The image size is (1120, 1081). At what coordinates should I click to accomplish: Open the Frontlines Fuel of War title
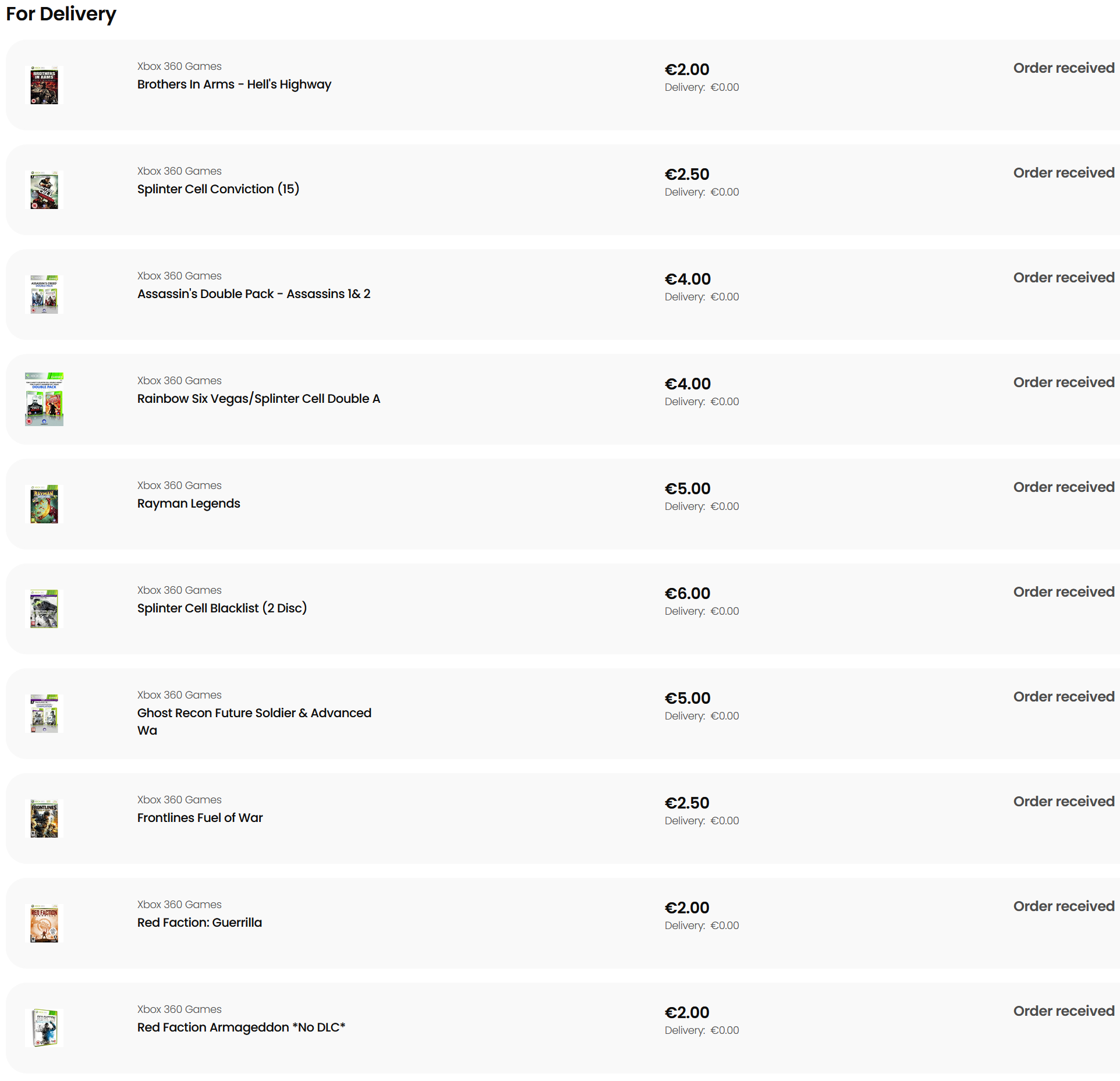(x=200, y=818)
